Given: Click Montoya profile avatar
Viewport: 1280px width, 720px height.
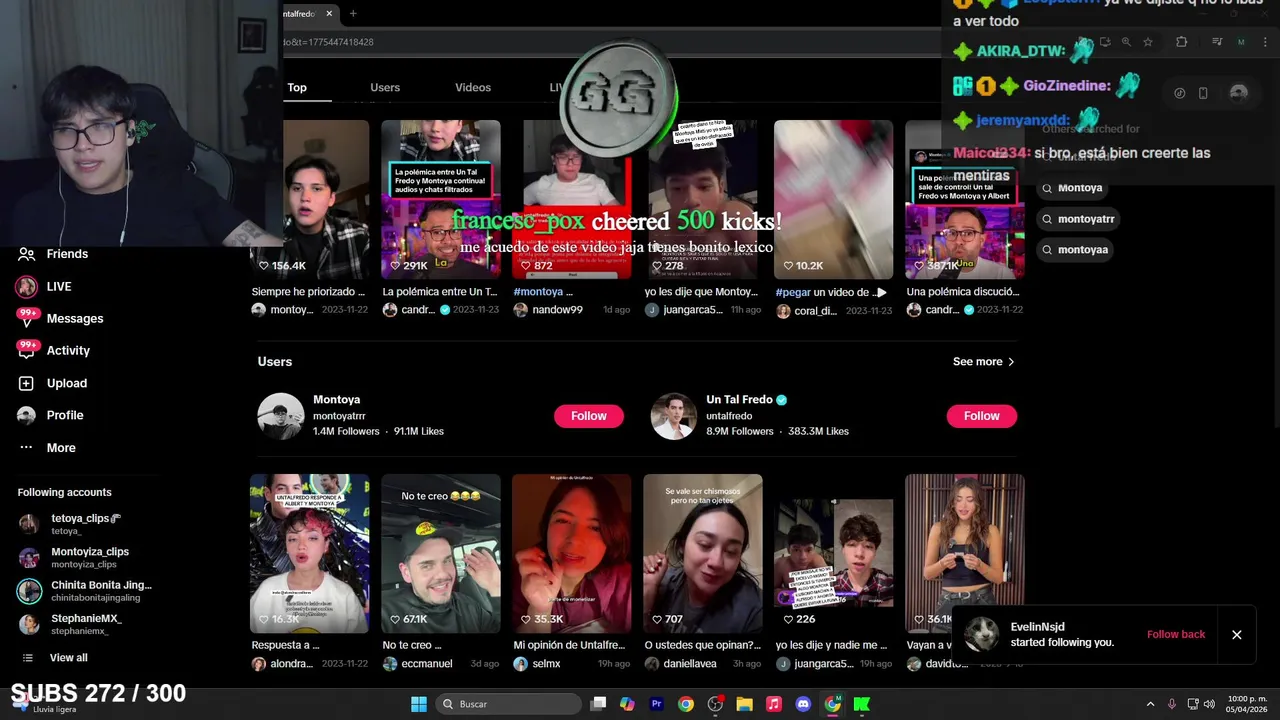Looking at the screenshot, I should [280, 416].
